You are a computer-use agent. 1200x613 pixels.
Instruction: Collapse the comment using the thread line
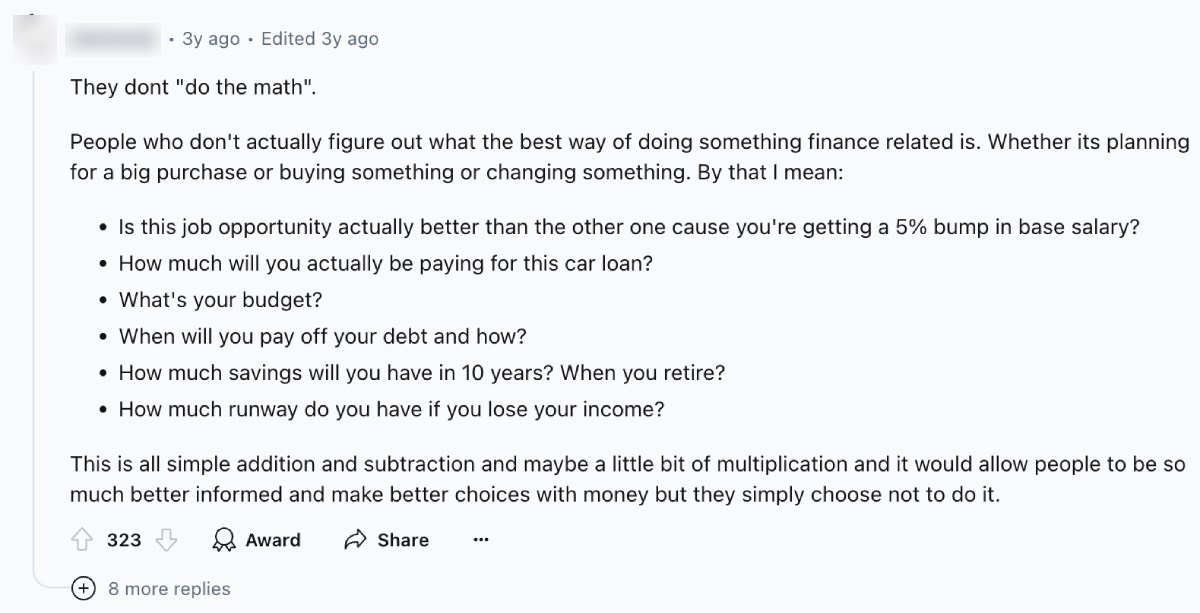coord(35,300)
